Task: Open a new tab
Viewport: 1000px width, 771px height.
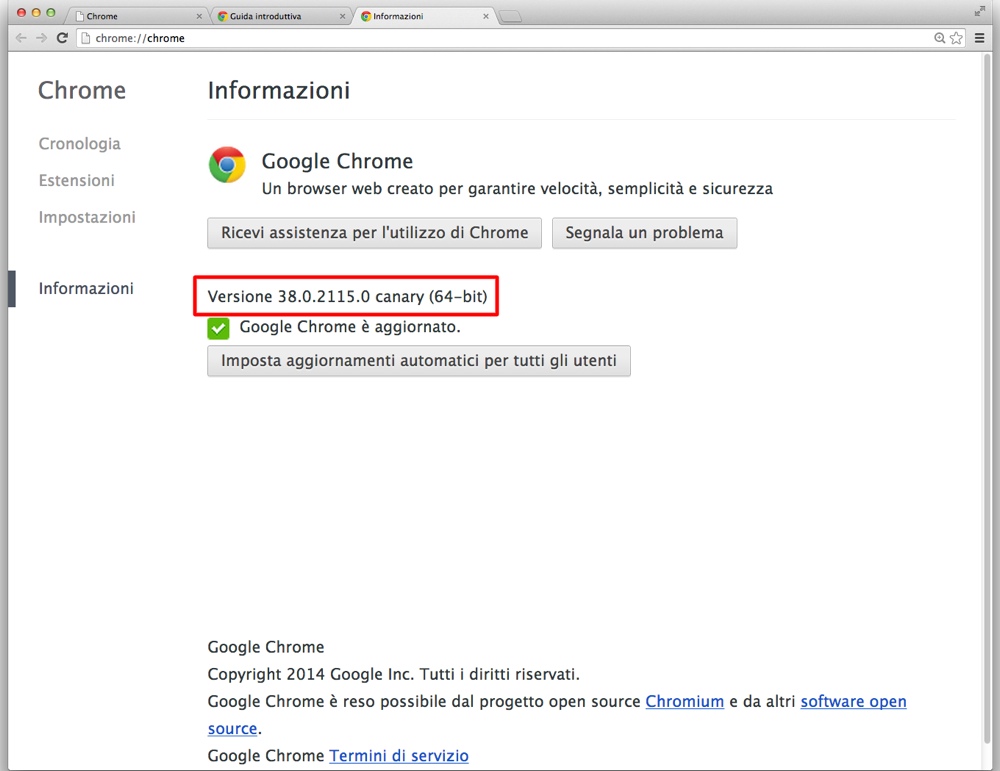Action: tap(510, 16)
